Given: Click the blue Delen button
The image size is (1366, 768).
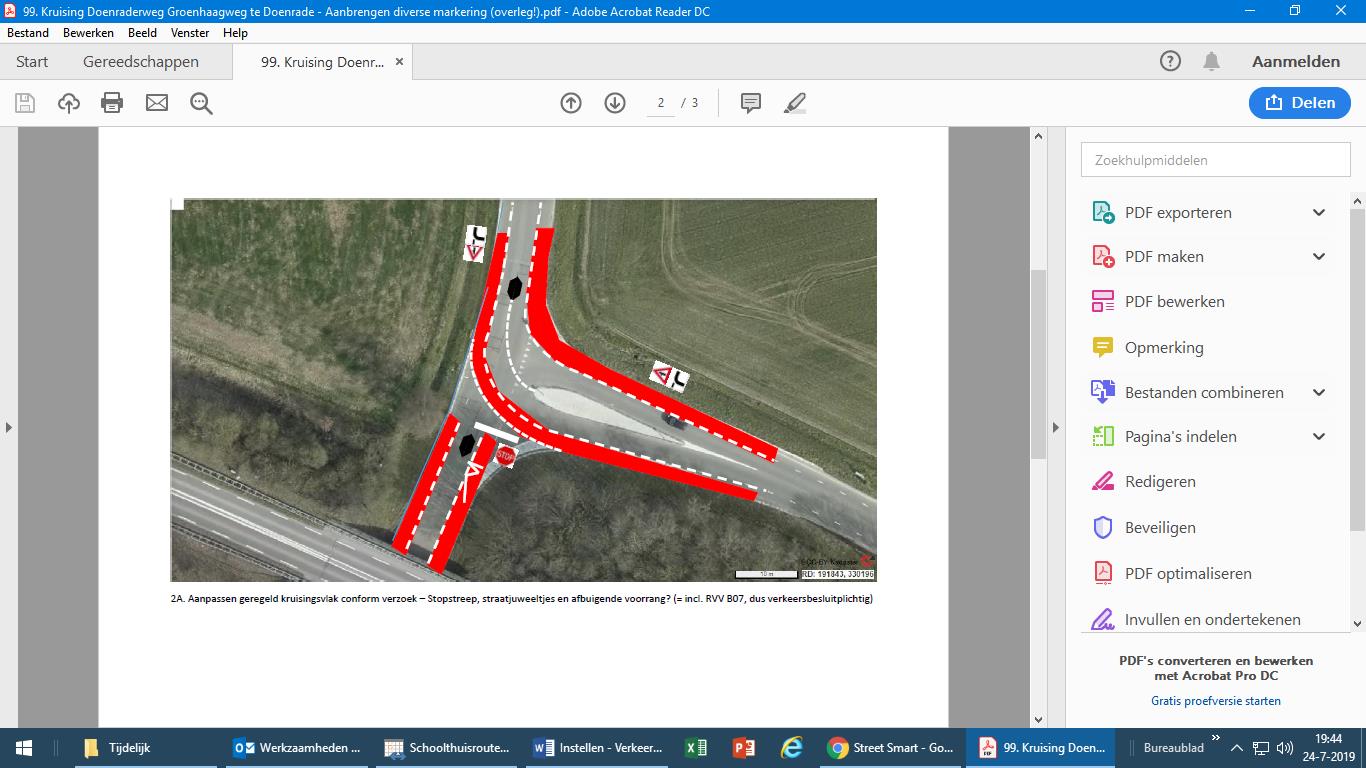Looking at the screenshot, I should click(x=1300, y=103).
